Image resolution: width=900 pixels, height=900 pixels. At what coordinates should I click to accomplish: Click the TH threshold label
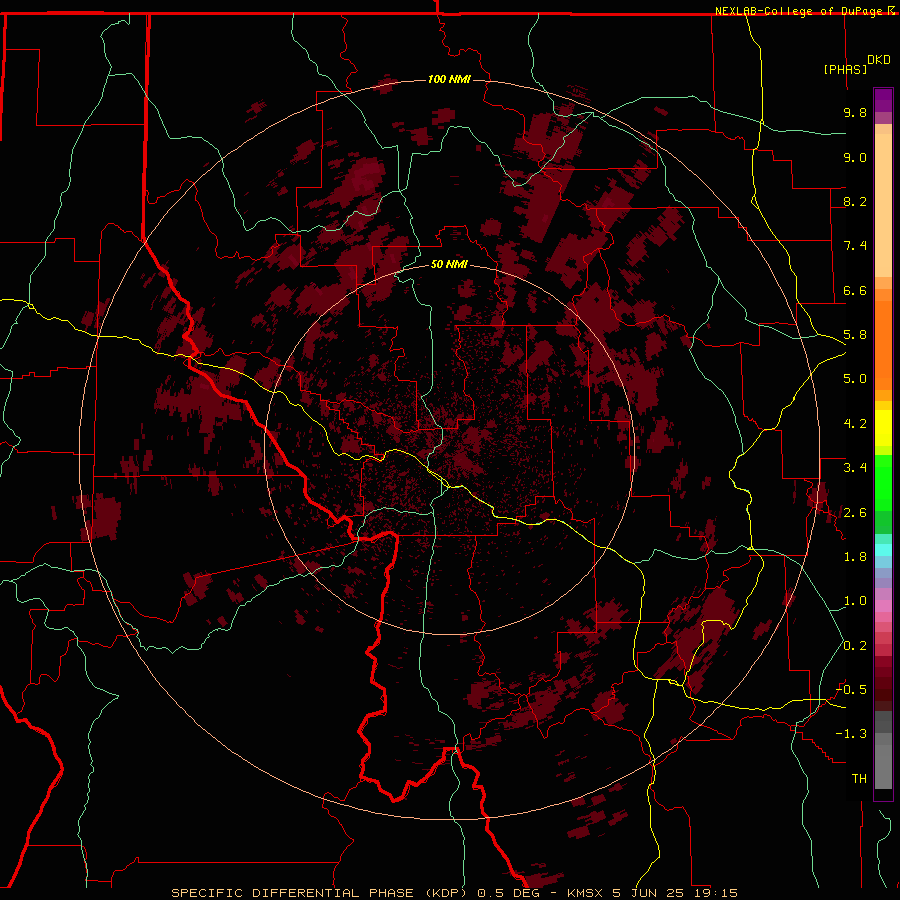coord(859,779)
